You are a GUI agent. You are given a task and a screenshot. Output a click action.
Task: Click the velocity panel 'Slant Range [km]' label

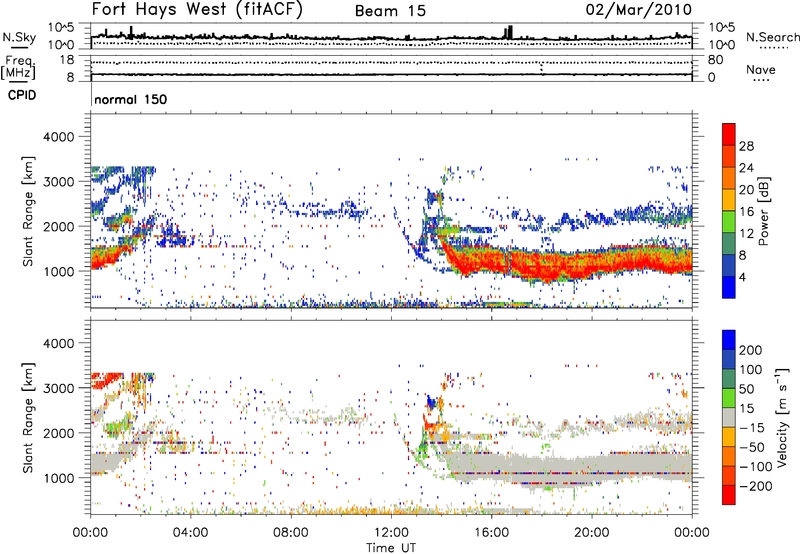click(28, 418)
